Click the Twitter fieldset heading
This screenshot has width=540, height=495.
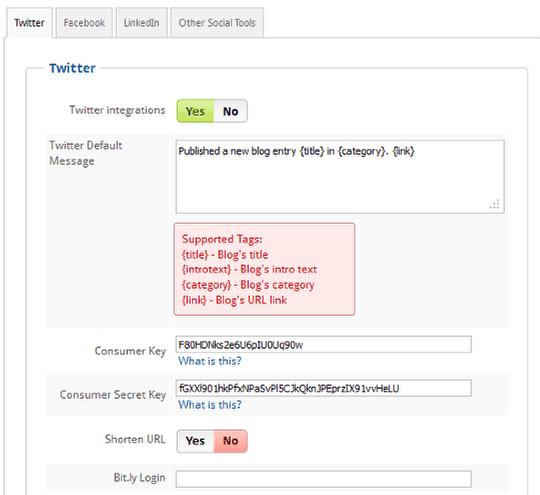tap(72, 68)
